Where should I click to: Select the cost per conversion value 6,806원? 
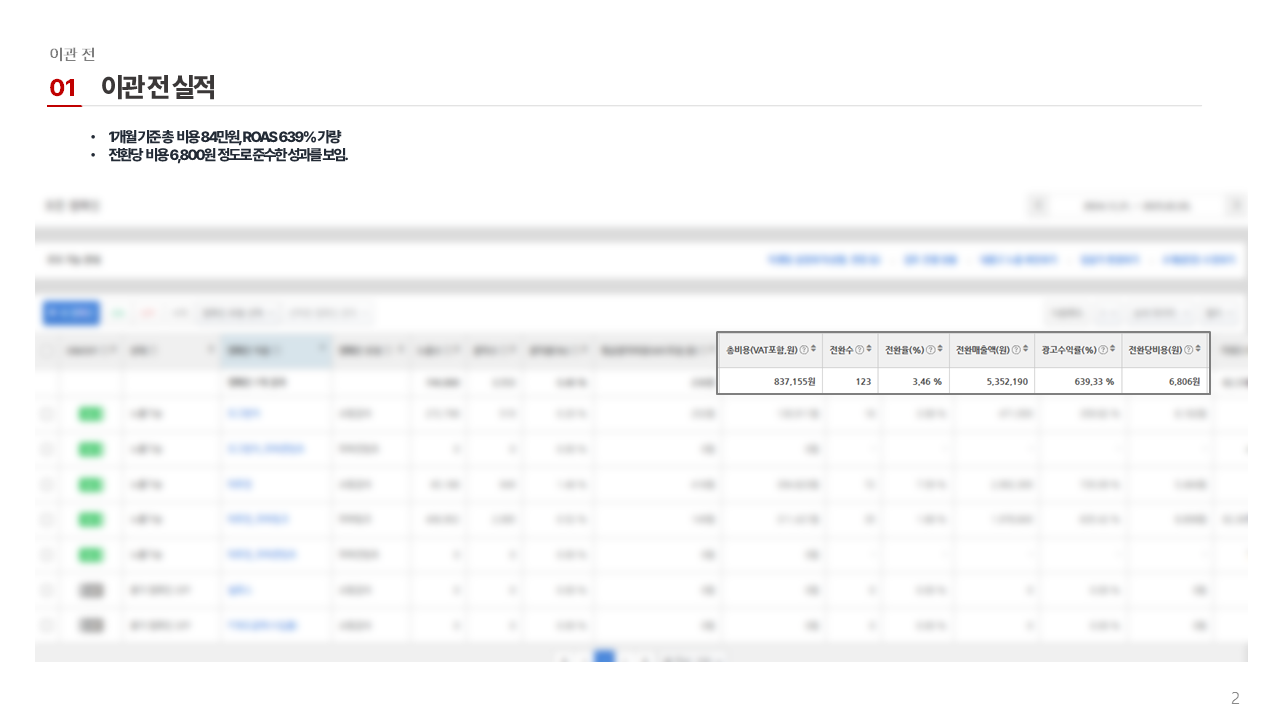tap(1184, 381)
